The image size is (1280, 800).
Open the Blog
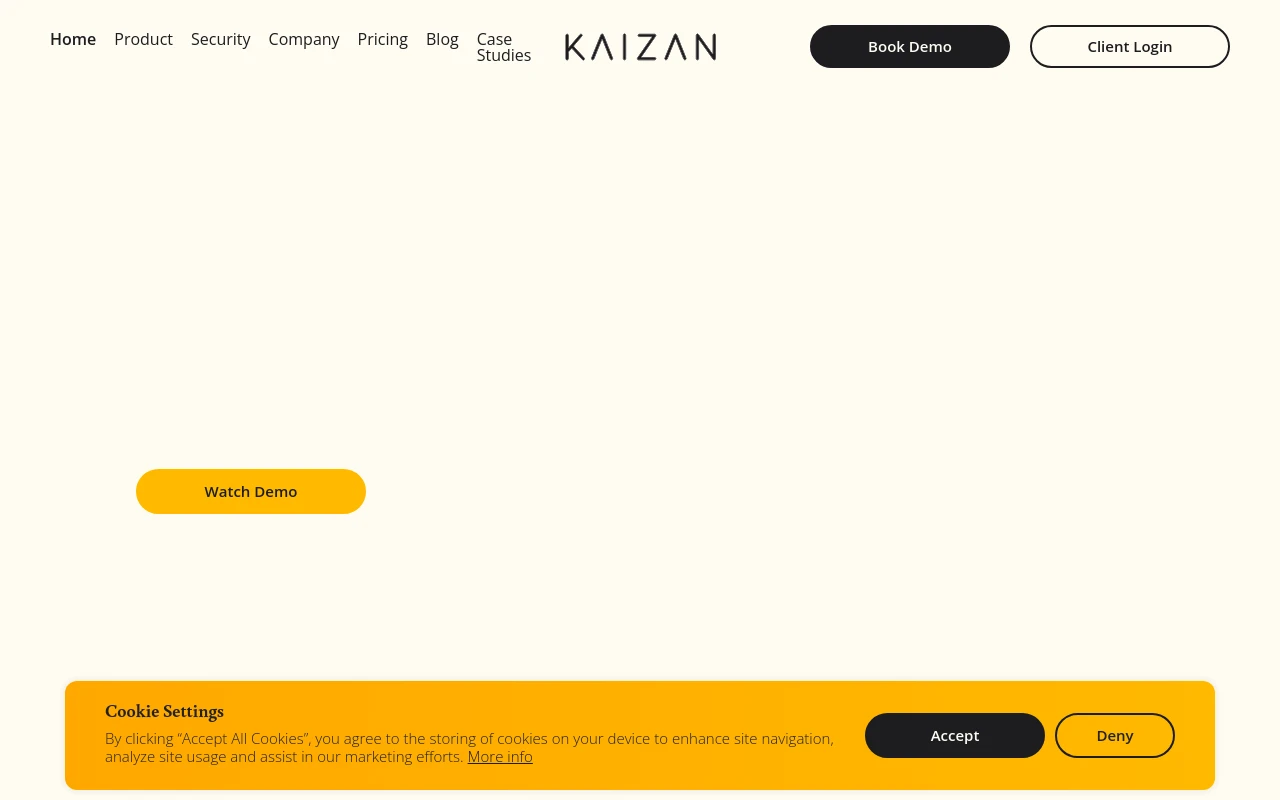coord(442,39)
